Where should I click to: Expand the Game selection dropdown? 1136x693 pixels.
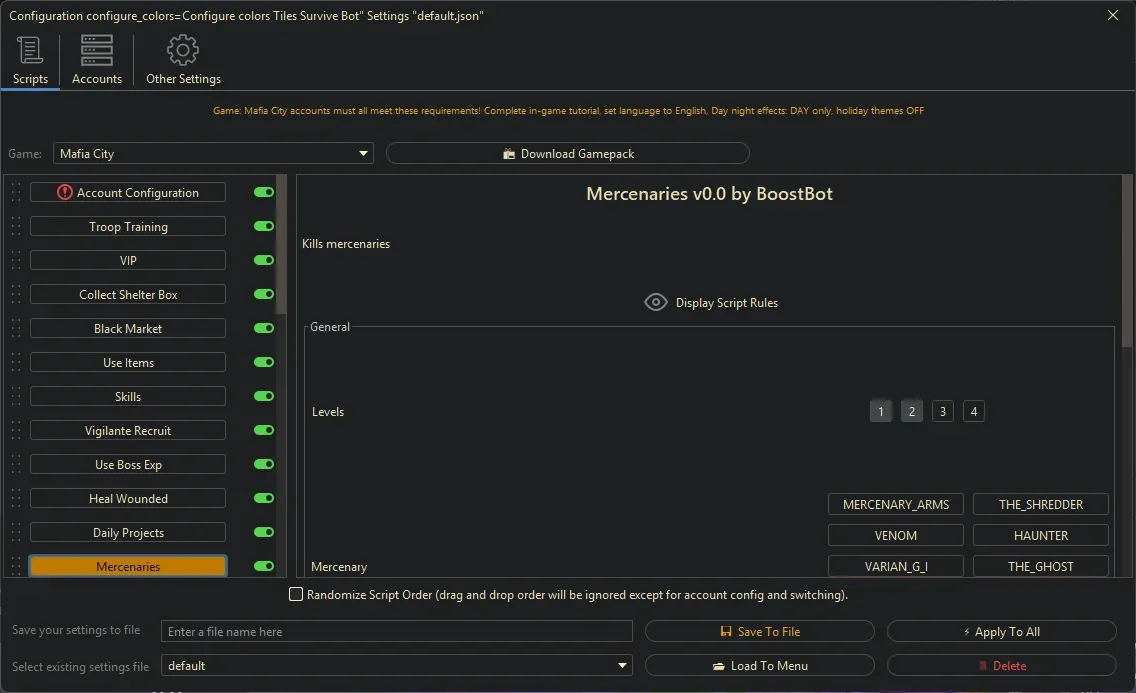coord(363,154)
